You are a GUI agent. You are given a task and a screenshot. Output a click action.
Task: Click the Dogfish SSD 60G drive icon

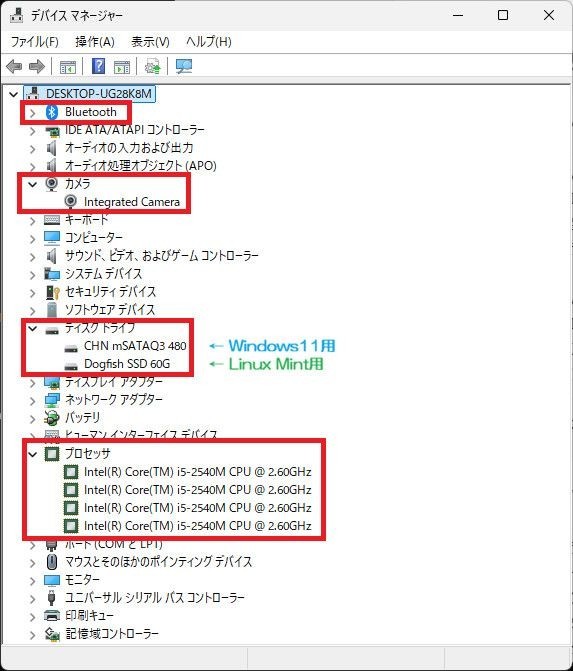[71, 366]
